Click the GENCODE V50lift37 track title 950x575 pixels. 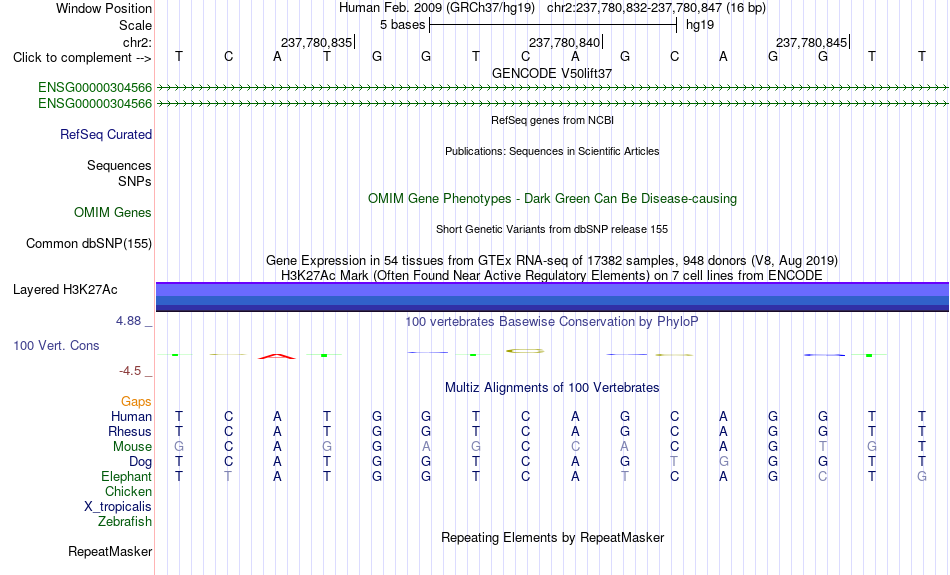click(x=552, y=73)
